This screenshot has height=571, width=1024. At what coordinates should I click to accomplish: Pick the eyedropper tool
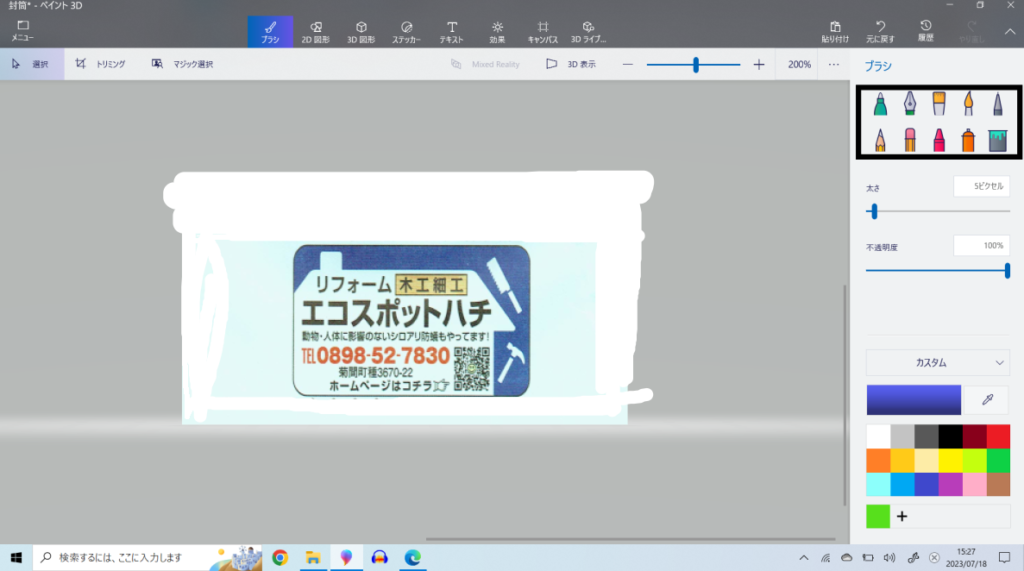click(x=987, y=399)
